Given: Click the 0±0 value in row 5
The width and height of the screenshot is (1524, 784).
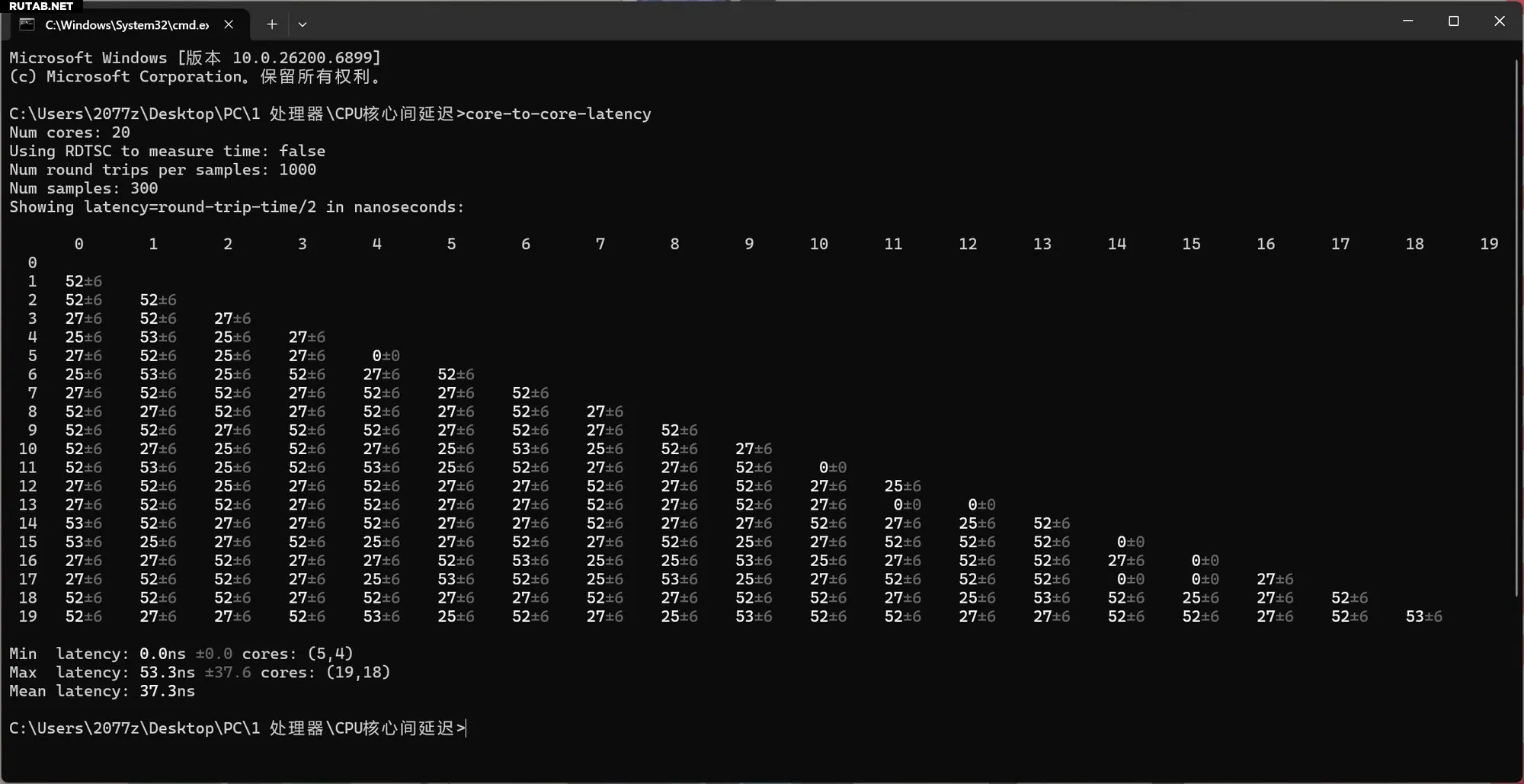Looking at the screenshot, I should [x=386, y=356].
